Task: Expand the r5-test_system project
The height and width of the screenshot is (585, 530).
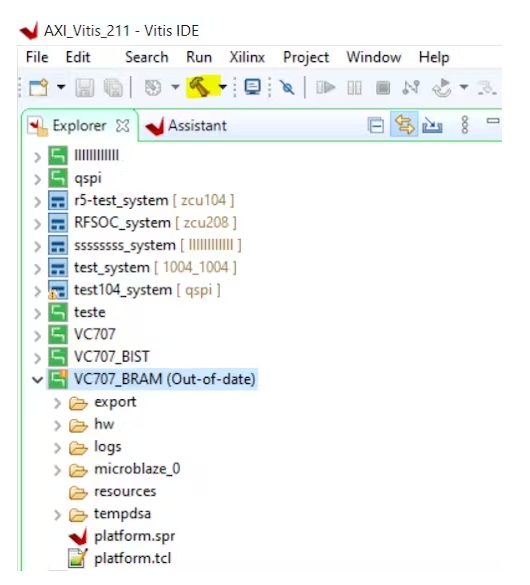Action: (x=37, y=202)
